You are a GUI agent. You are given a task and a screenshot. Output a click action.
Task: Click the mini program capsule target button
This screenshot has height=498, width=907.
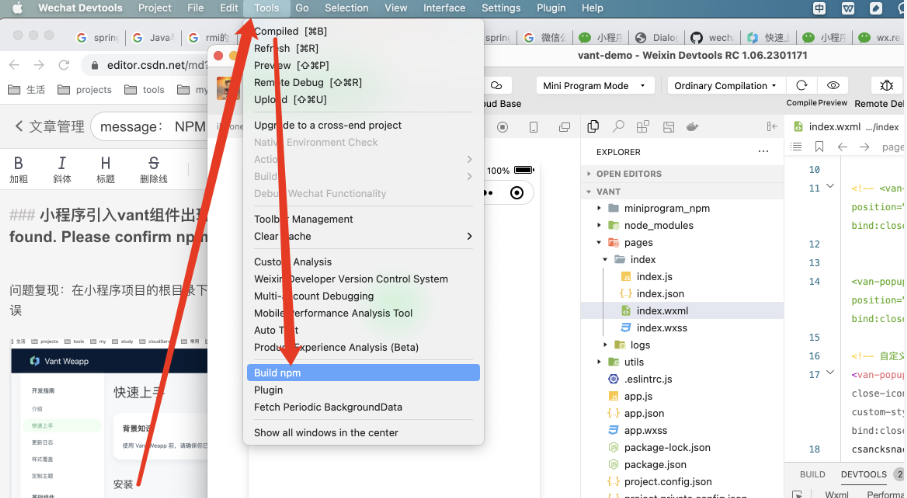pyautogui.click(x=517, y=193)
